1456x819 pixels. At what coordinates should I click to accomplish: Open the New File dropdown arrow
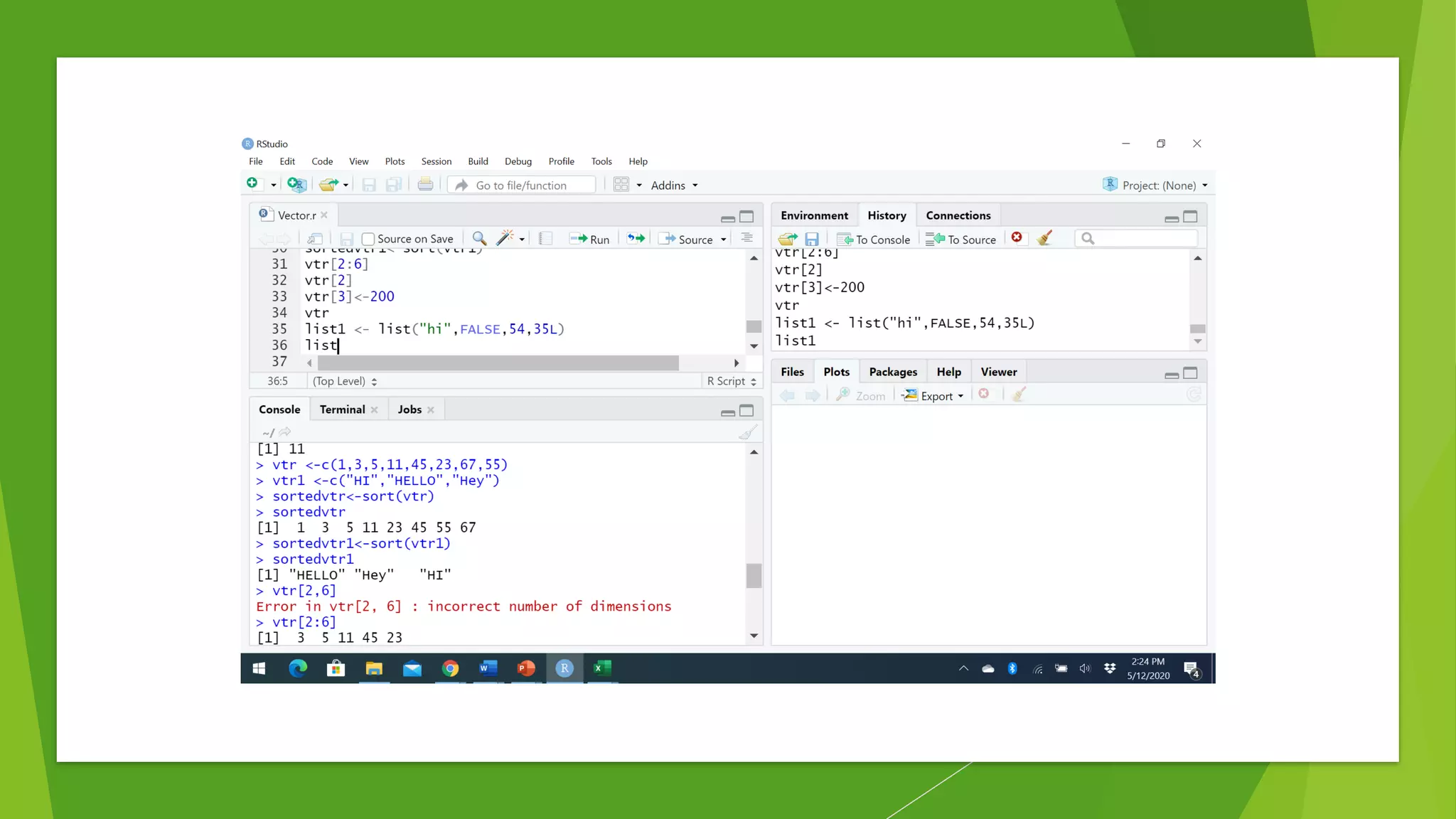point(273,186)
